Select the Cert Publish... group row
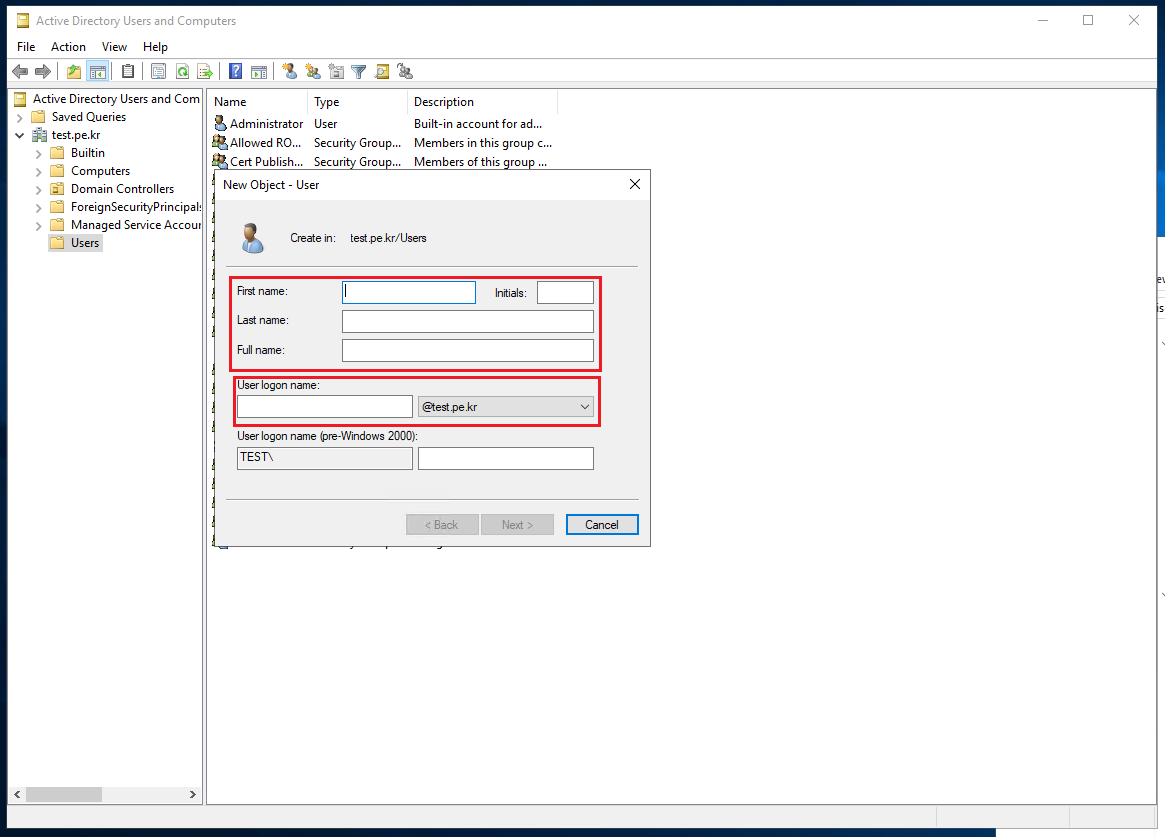 tap(383, 162)
